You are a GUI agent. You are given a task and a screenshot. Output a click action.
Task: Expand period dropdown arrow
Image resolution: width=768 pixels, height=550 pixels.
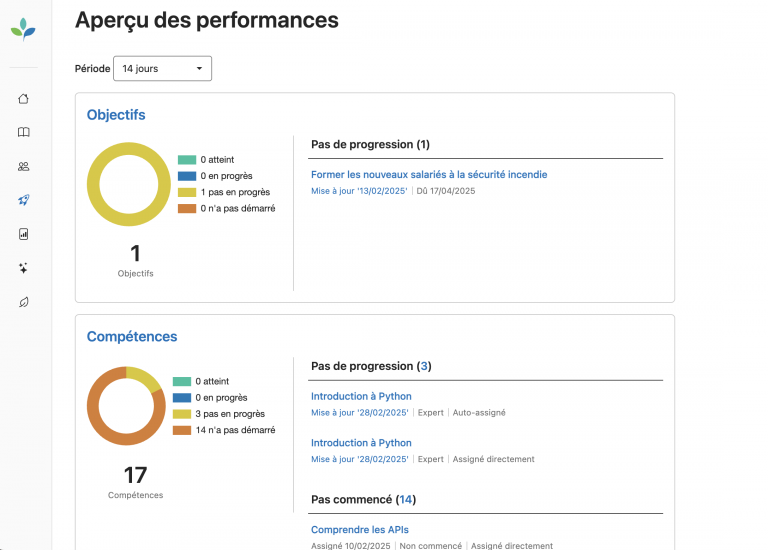(x=199, y=69)
